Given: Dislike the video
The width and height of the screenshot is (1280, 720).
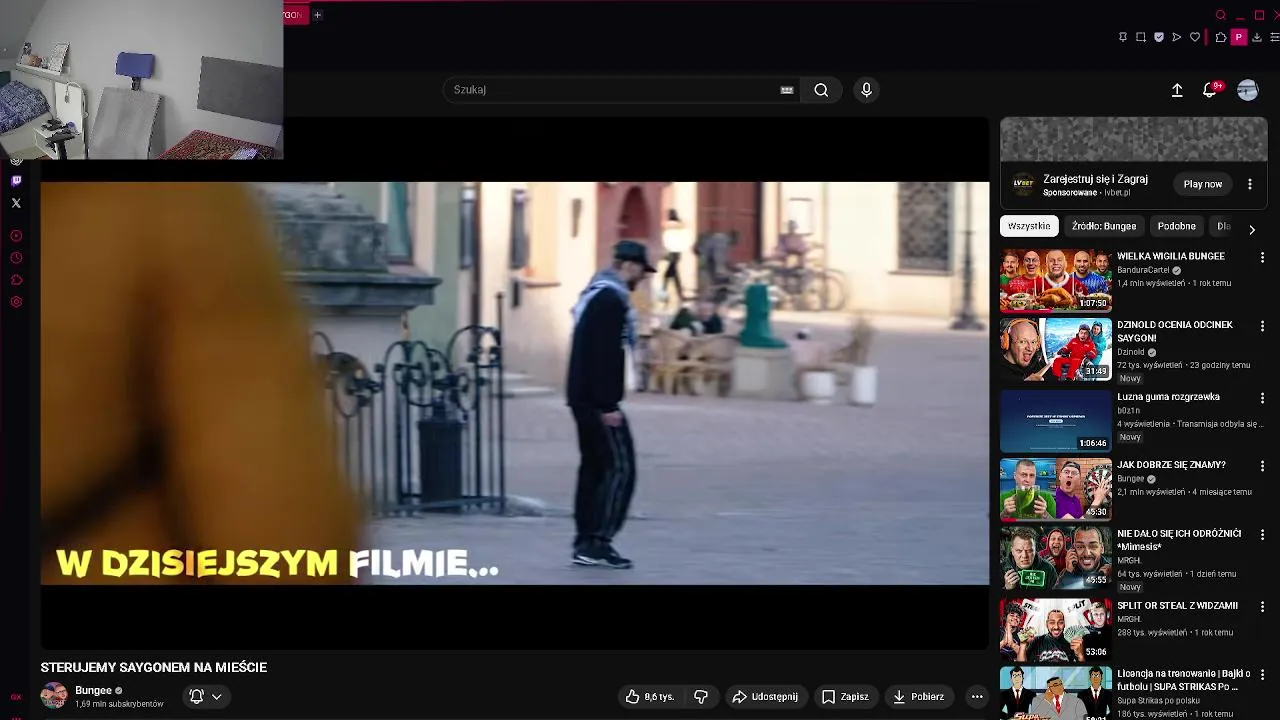Looking at the screenshot, I should pos(701,697).
